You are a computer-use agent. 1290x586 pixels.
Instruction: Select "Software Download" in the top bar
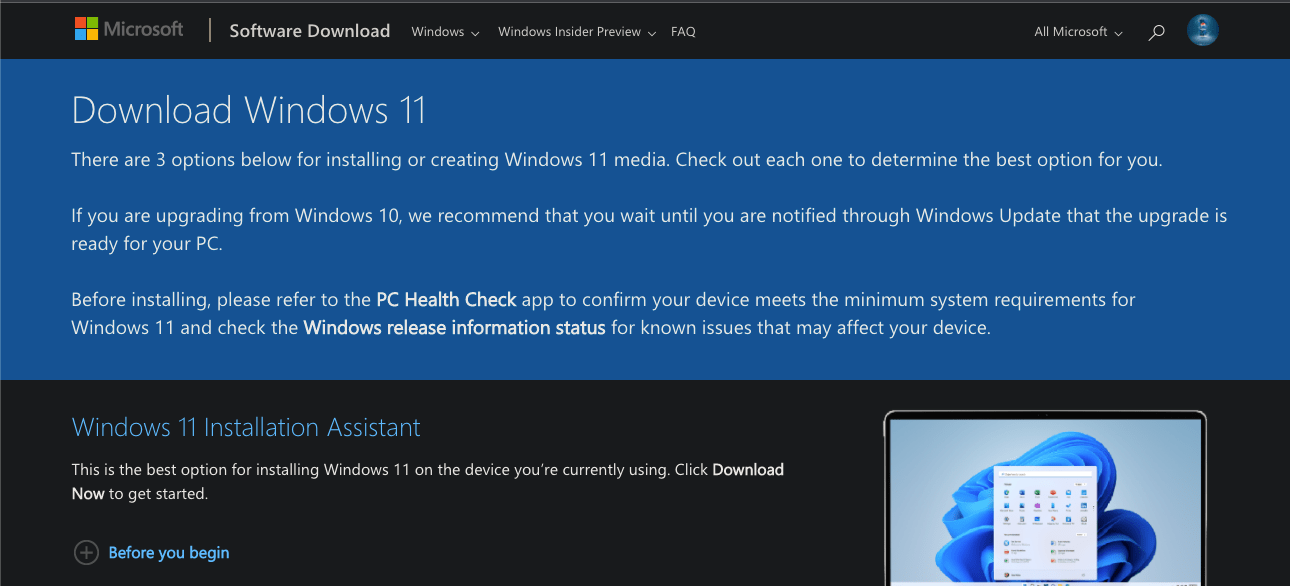pyautogui.click(x=309, y=31)
